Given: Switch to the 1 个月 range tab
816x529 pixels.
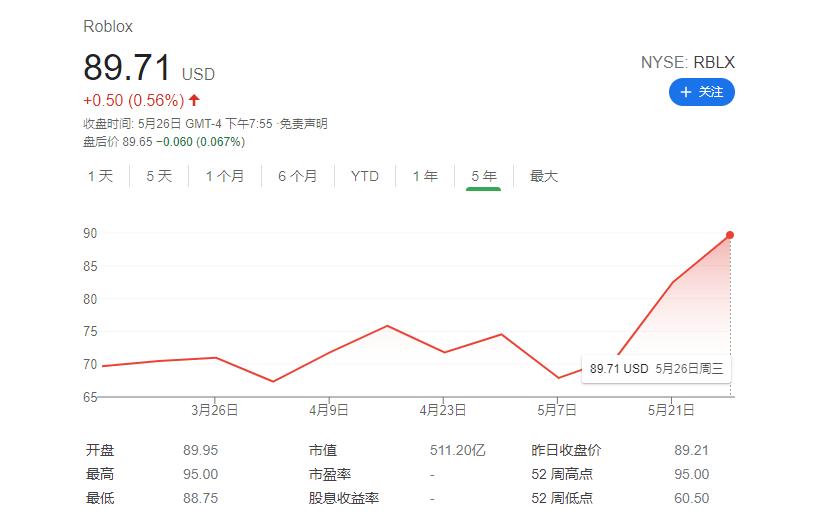Looking at the screenshot, I should [x=225, y=176].
